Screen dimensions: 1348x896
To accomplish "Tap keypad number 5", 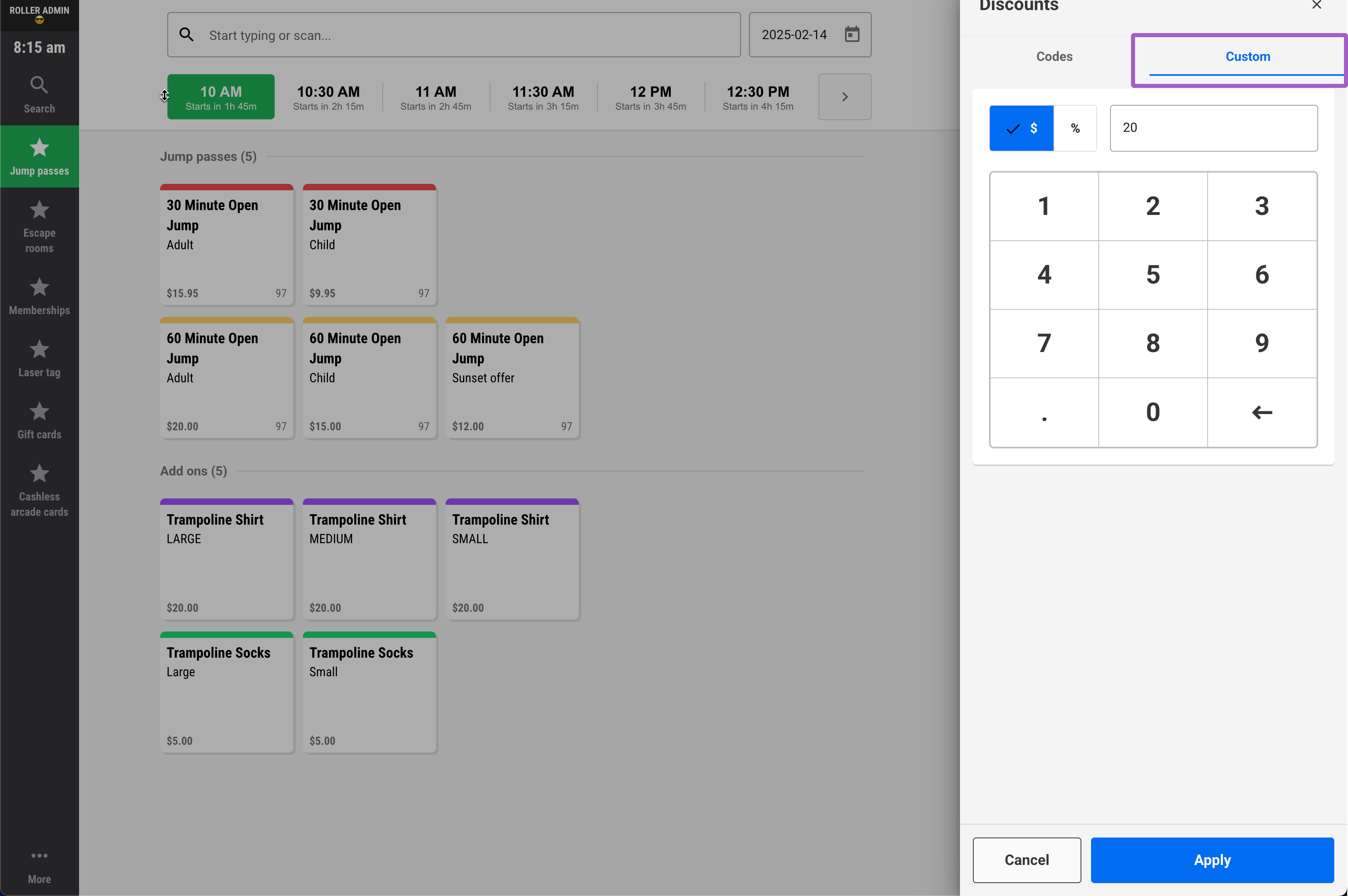I will point(1152,275).
